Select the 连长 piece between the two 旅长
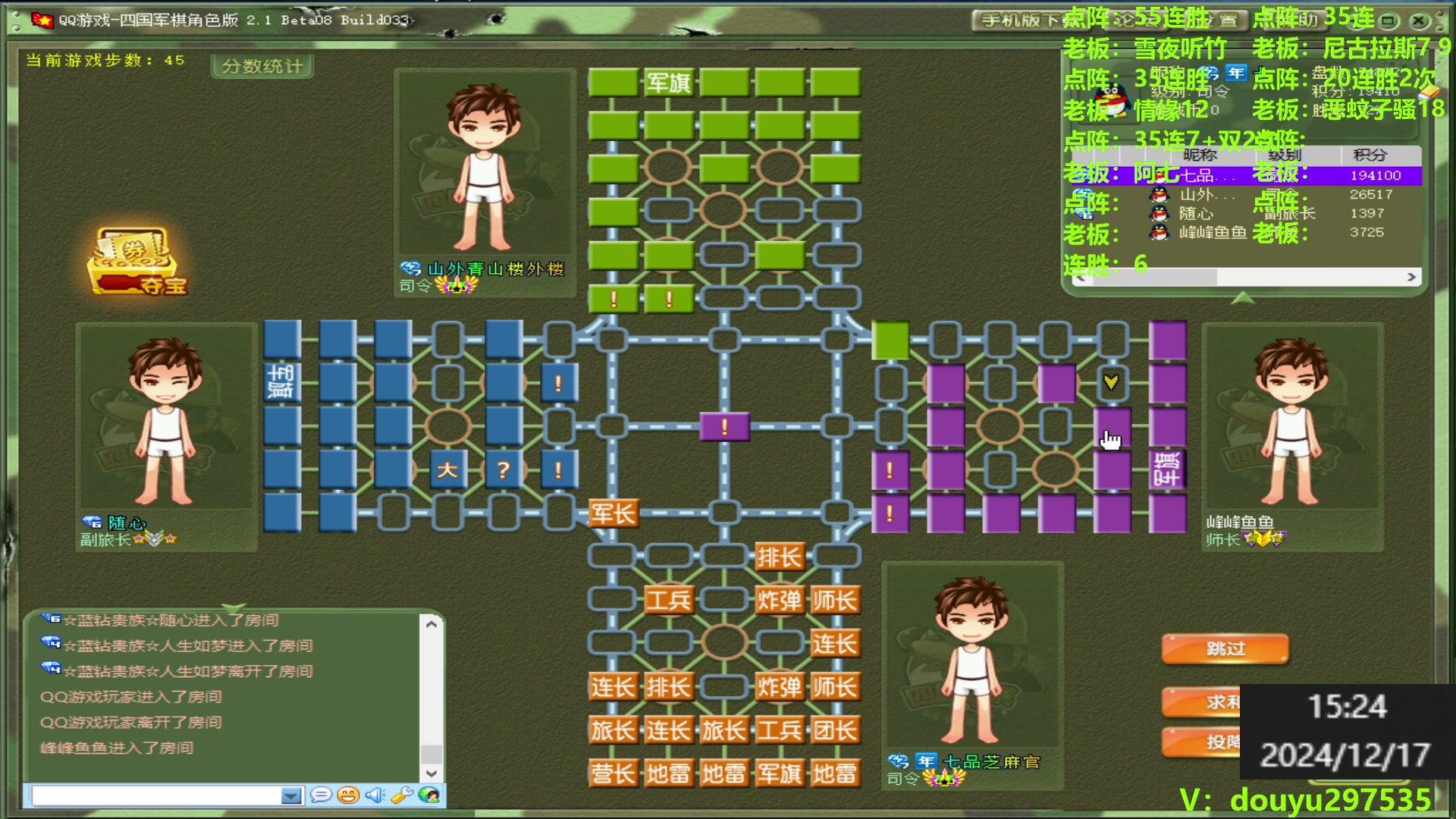 [x=668, y=730]
